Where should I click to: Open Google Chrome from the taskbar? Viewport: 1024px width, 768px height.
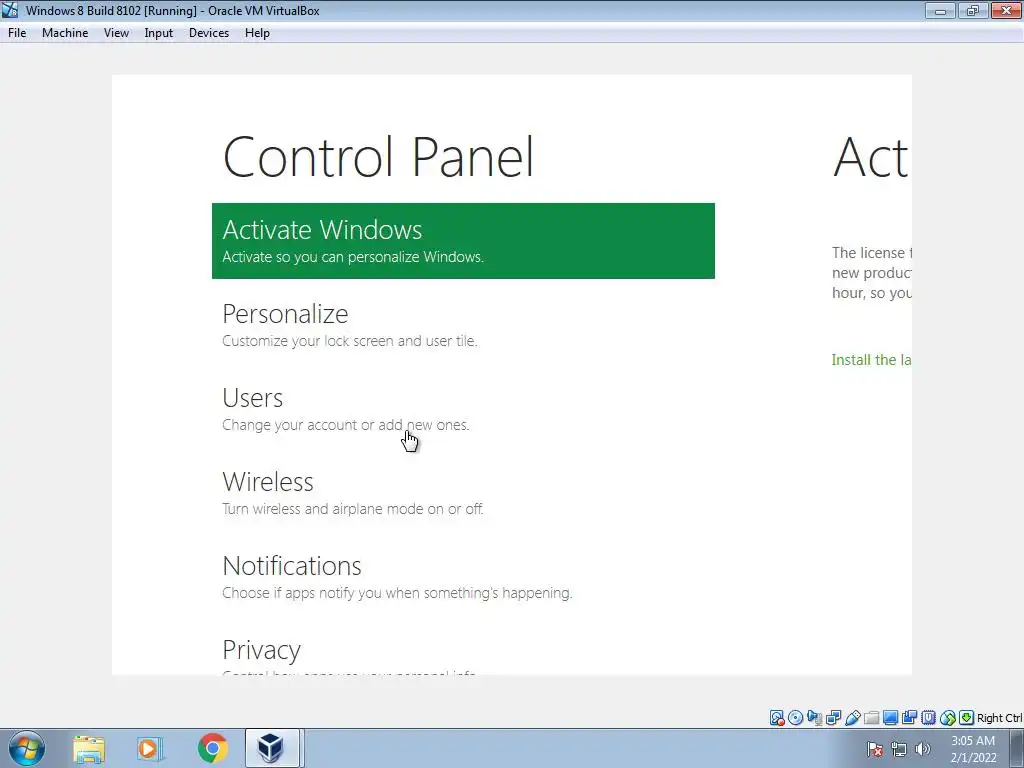212,748
